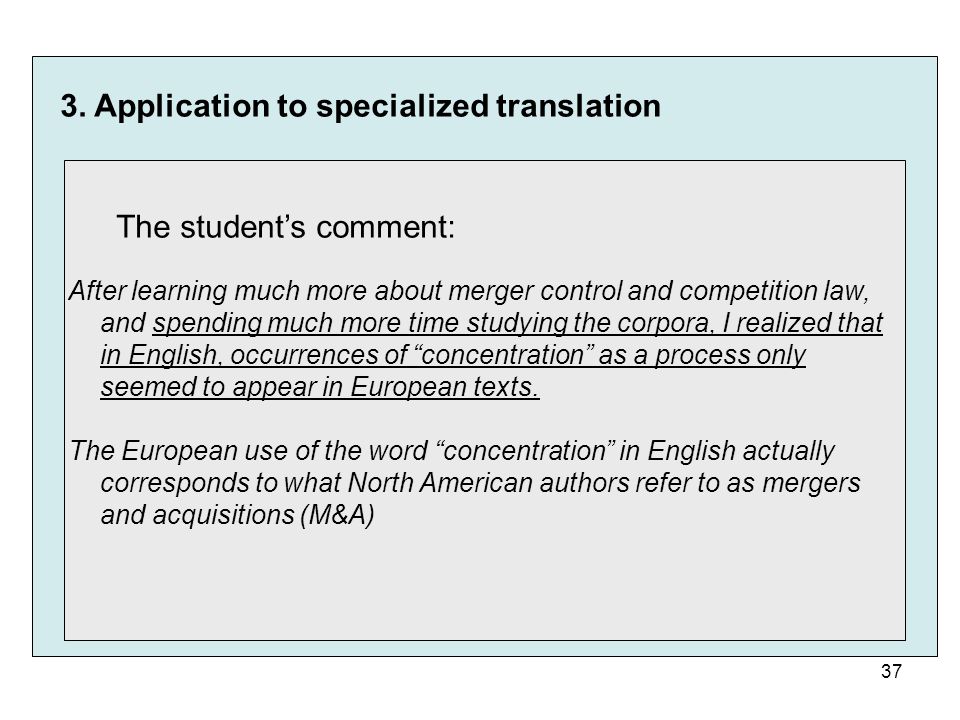Click the word 'translation' in the title
The image size is (960, 720).
579,106
